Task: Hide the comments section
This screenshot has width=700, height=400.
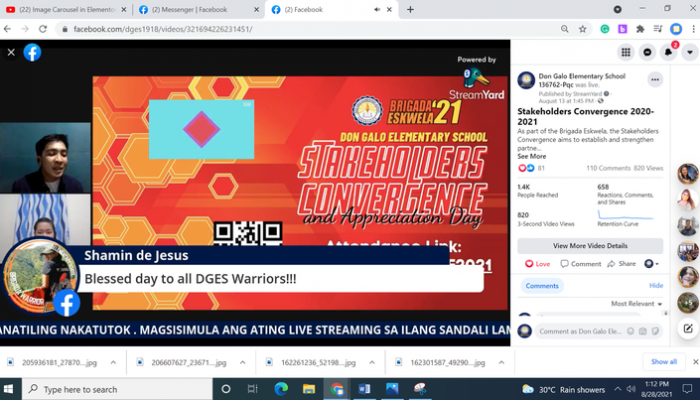Action: pyautogui.click(x=656, y=286)
